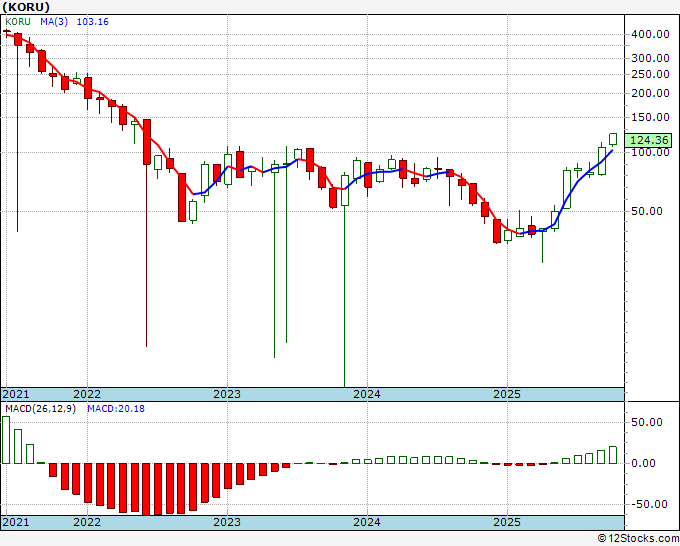Screen dimensions: 680x546
Task: Click the latest green candlestick near 124
Action: 613,139
